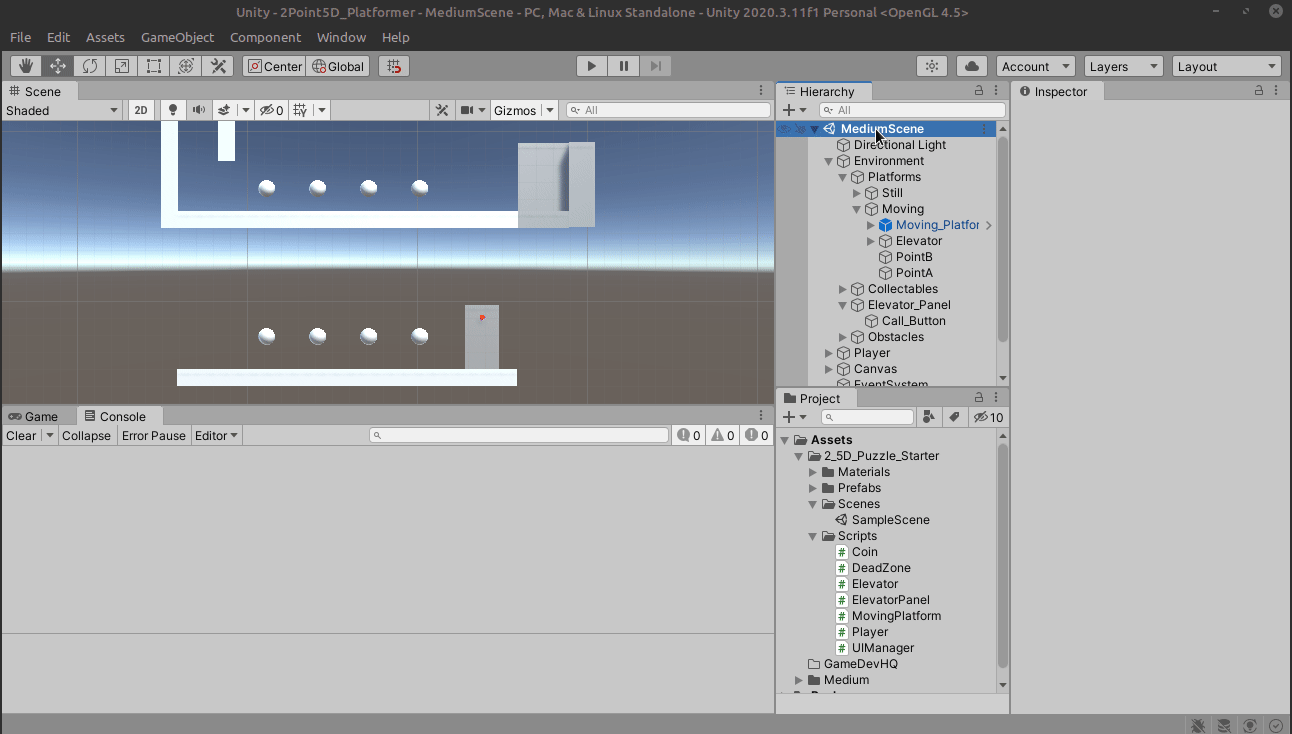
Task: Toggle grid snapping in the main toolbar
Action: click(394, 66)
